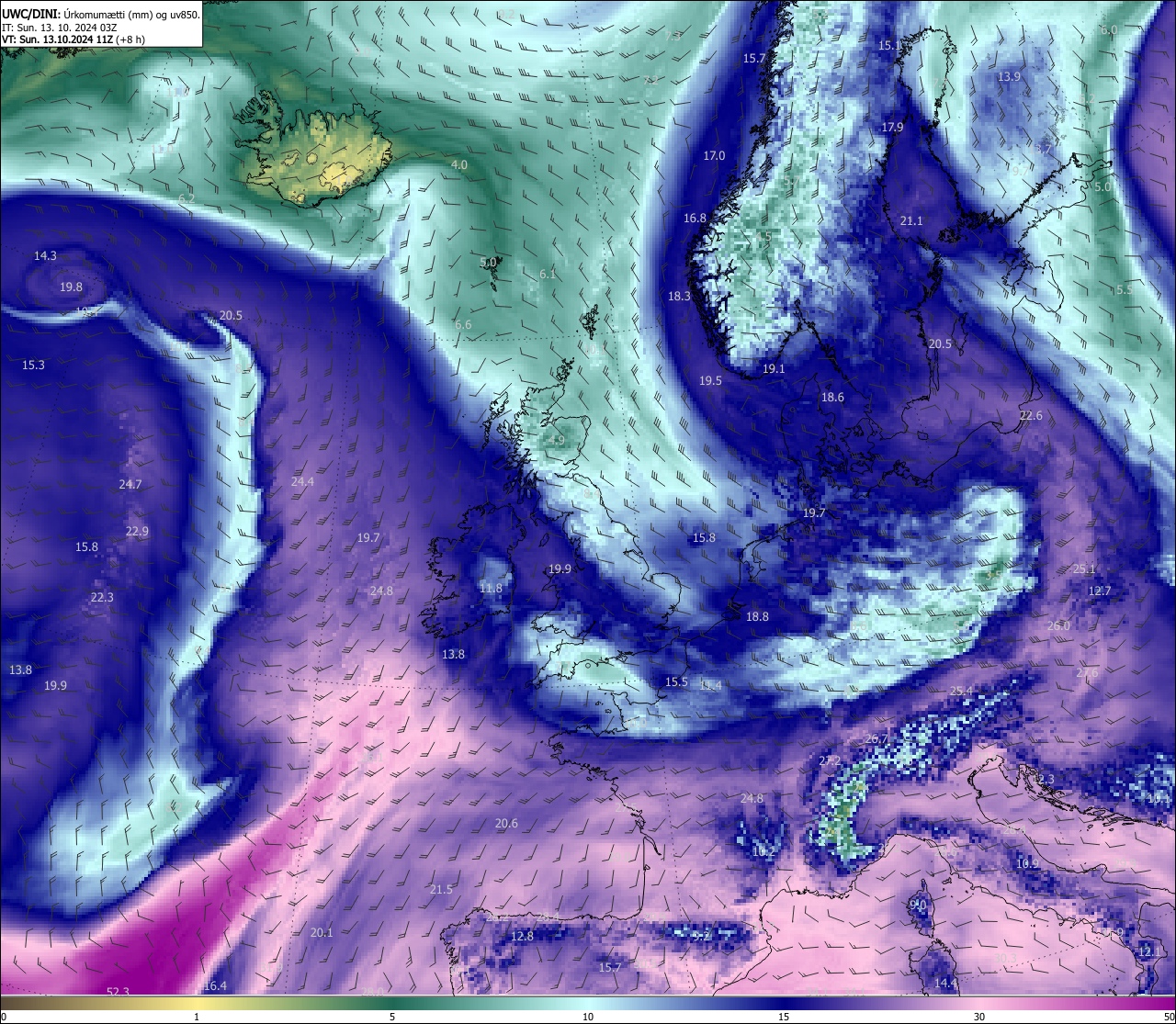Click the 'UWC/DINI: Úrkomumætti (mm) og uv850.' title

point(100,14)
